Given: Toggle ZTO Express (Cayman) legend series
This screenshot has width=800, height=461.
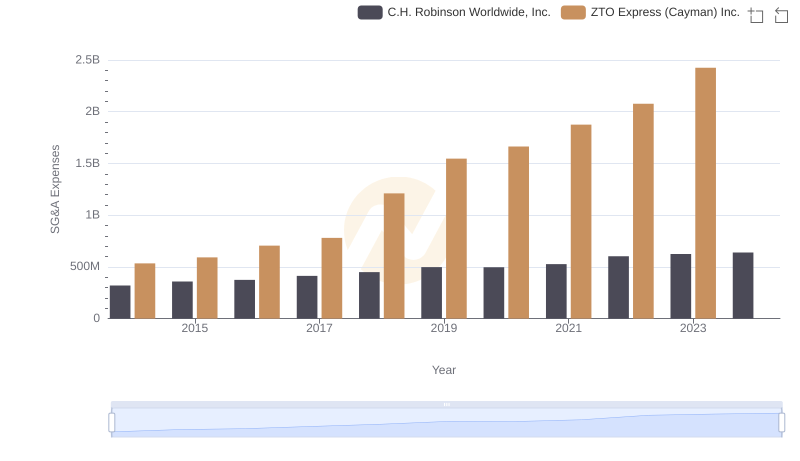Looking at the screenshot, I should (x=650, y=12).
